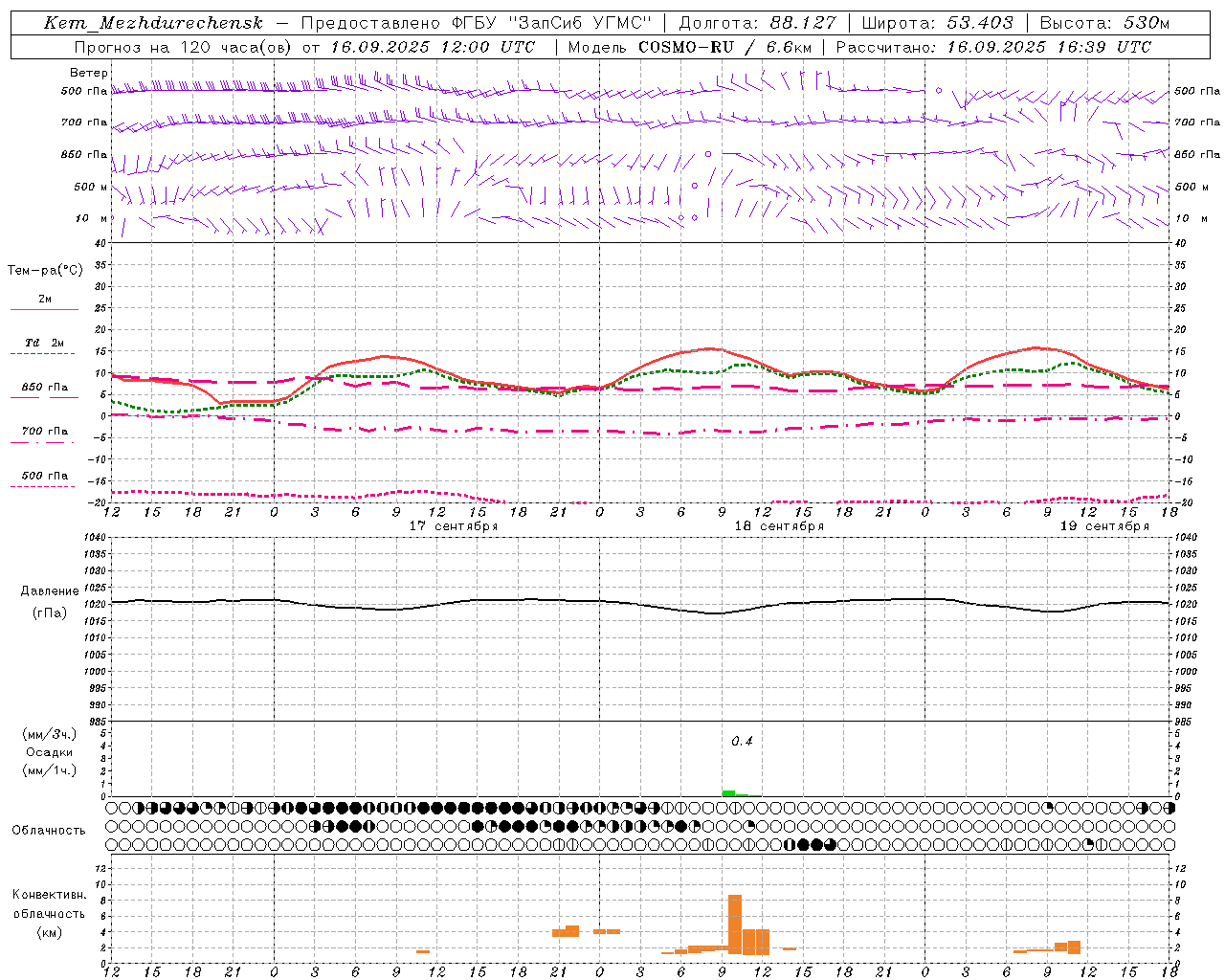1225x980 pixels.
Task: Click the Давление panel label
Action: point(50,591)
